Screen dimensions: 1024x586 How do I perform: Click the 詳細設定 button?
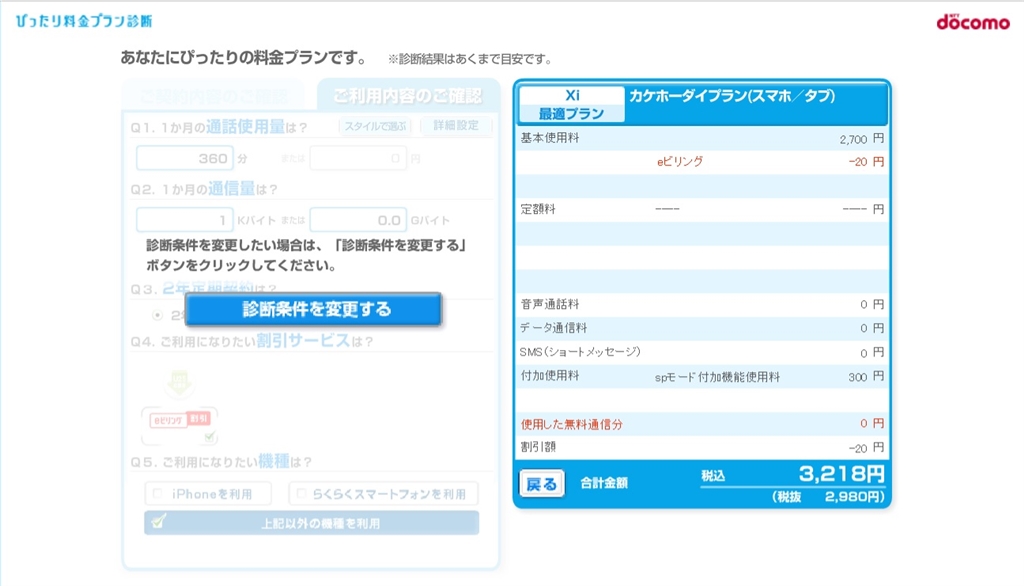coord(456,125)
